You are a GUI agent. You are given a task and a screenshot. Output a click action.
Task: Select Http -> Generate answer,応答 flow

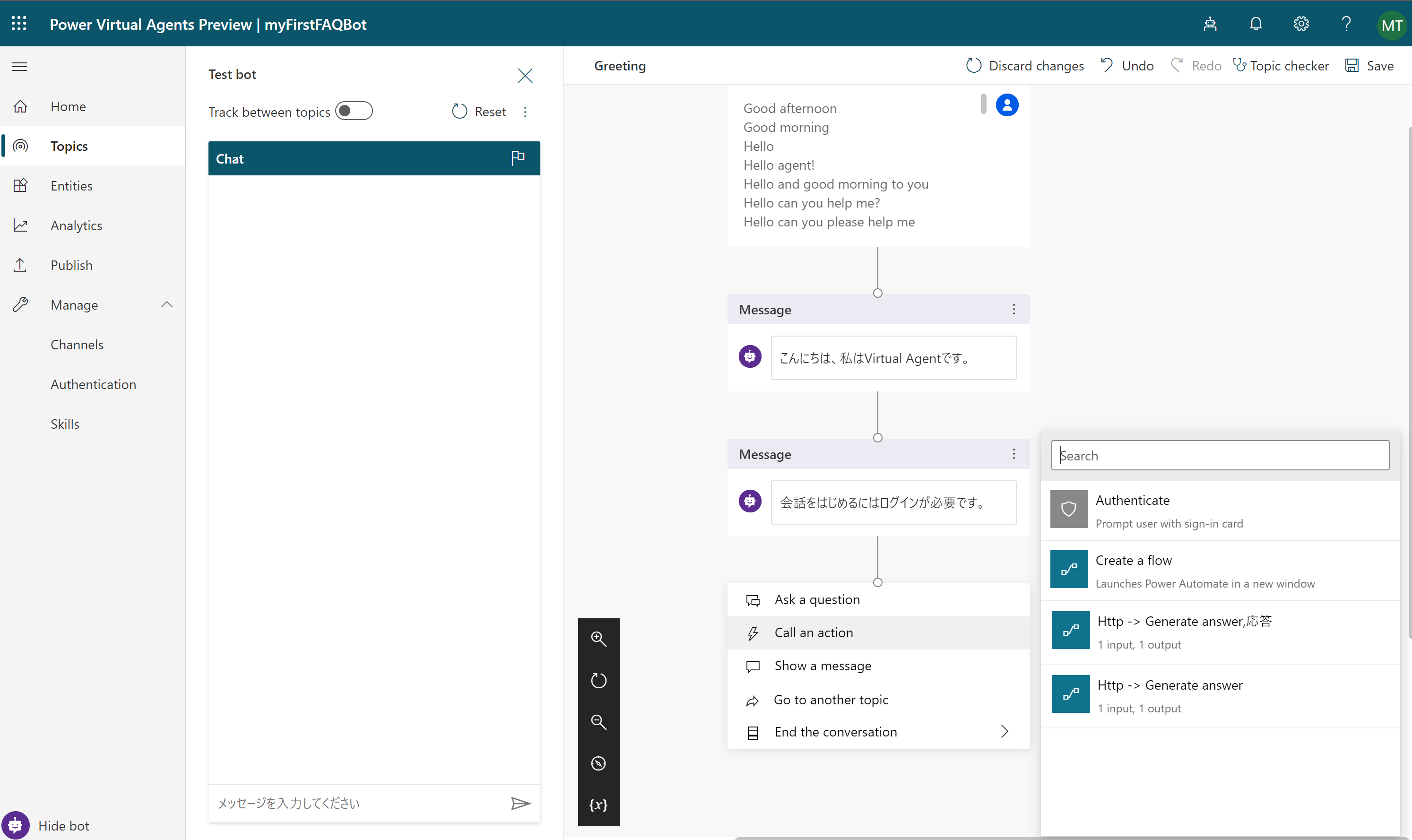click(x=1220, y=632)
